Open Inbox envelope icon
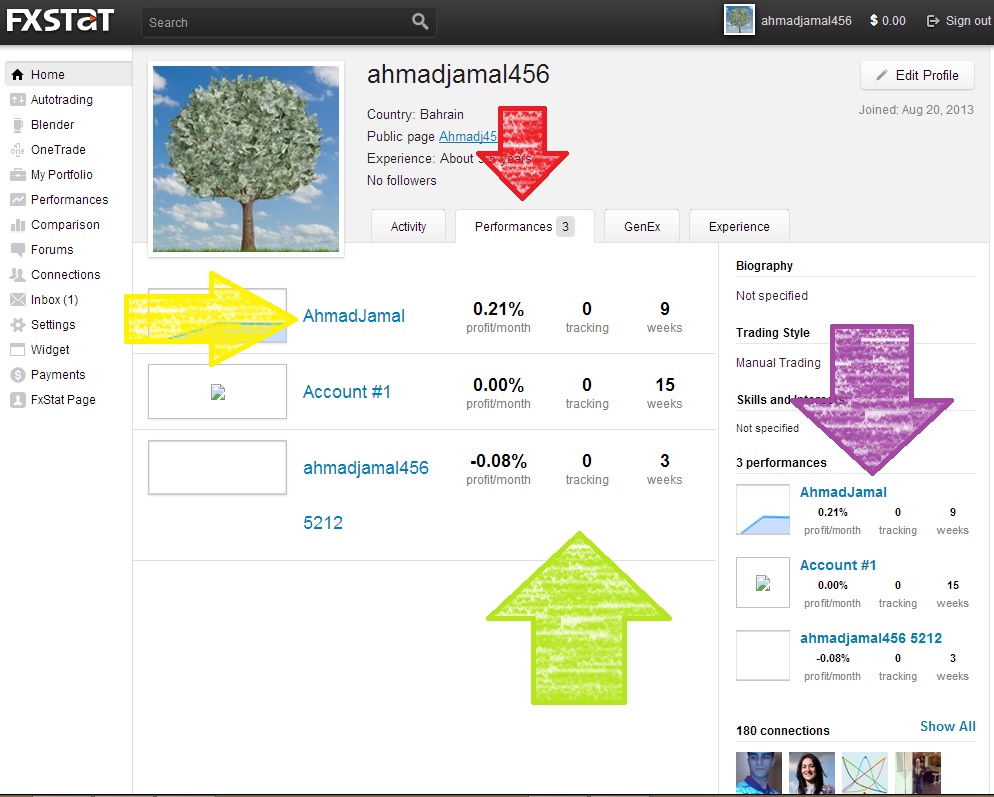994x797 pixels. pyautogui.click(x=17, y=300)
